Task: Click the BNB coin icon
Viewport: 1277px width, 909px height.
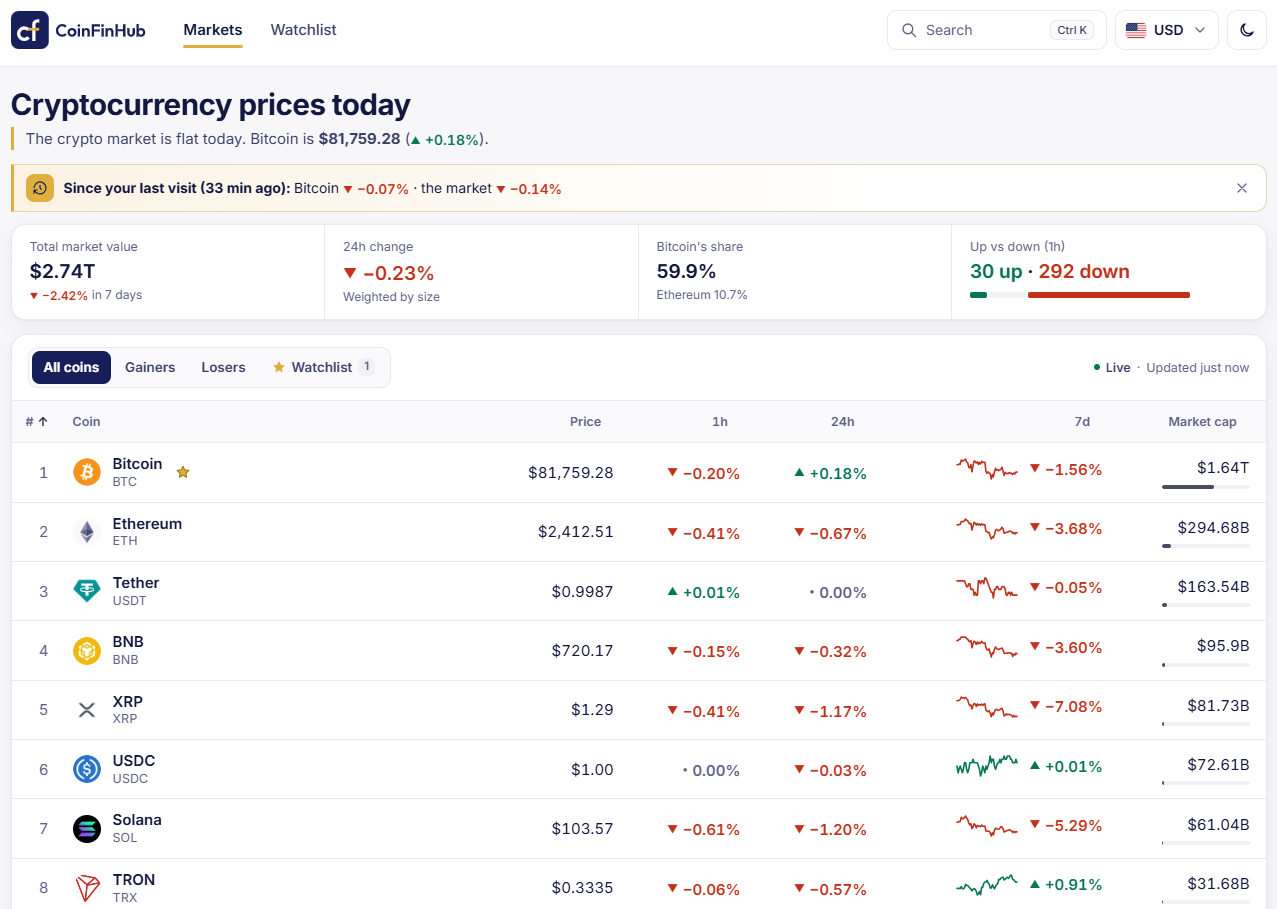Action: [87, 650]
